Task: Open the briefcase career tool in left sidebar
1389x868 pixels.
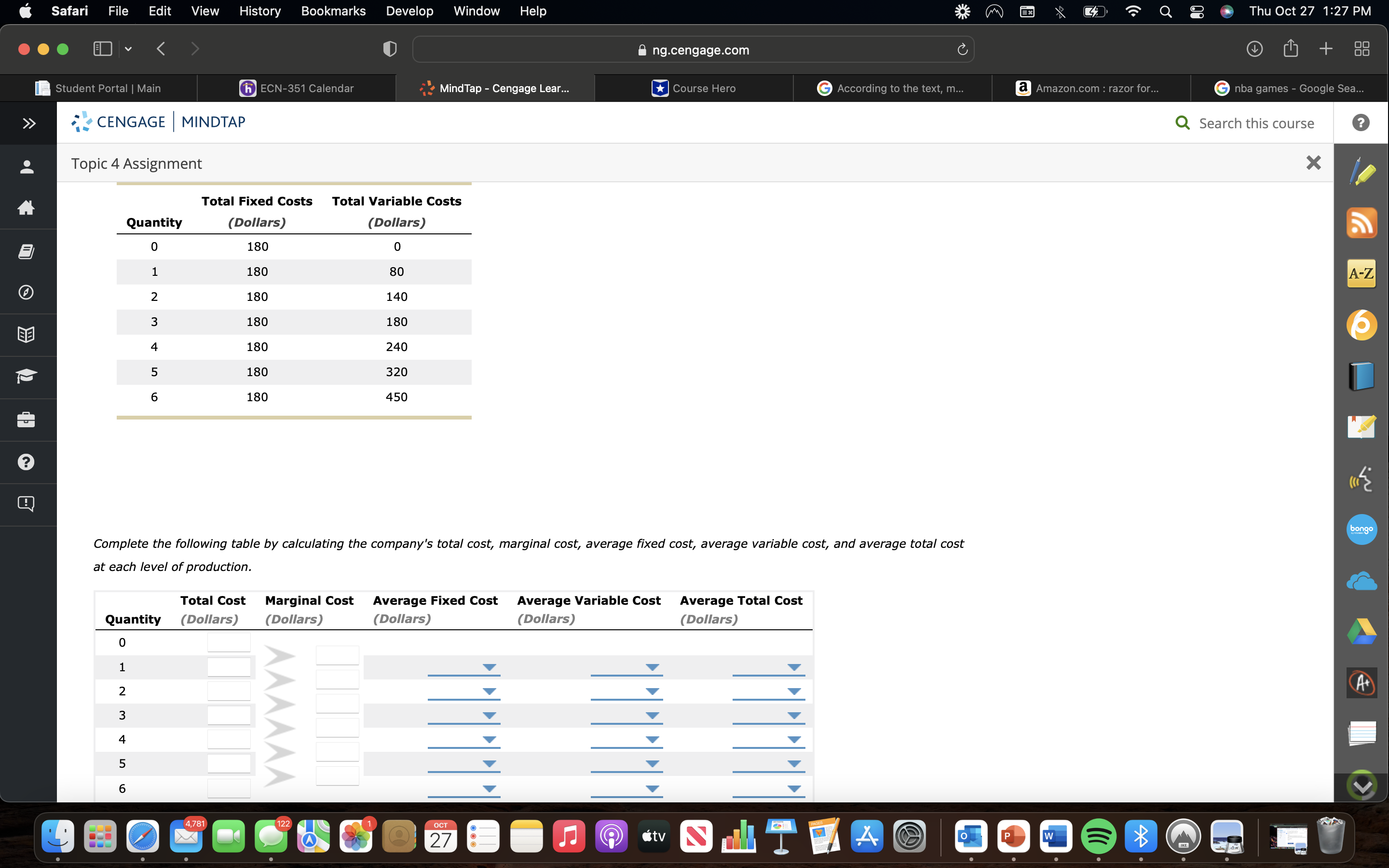Action: coord(27,420)
